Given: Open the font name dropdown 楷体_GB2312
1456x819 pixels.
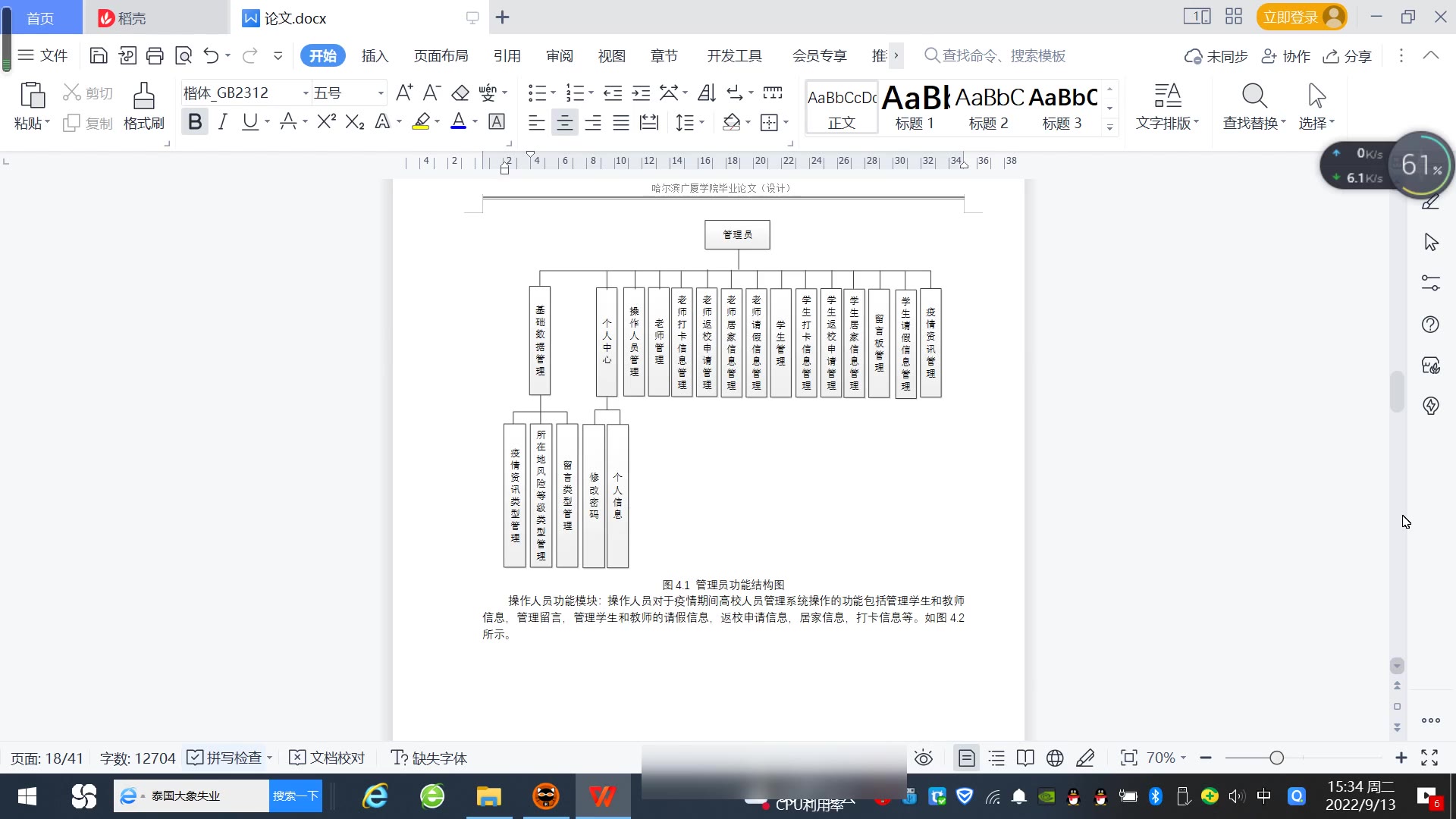Looking at the screenshot, I should [306, 93].
